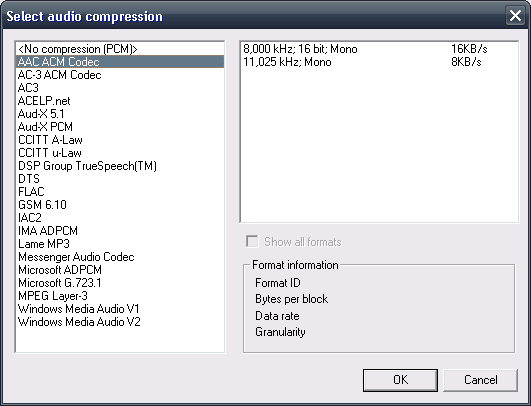
Task: Select Windows Media Audio V2
Action: 120,322
